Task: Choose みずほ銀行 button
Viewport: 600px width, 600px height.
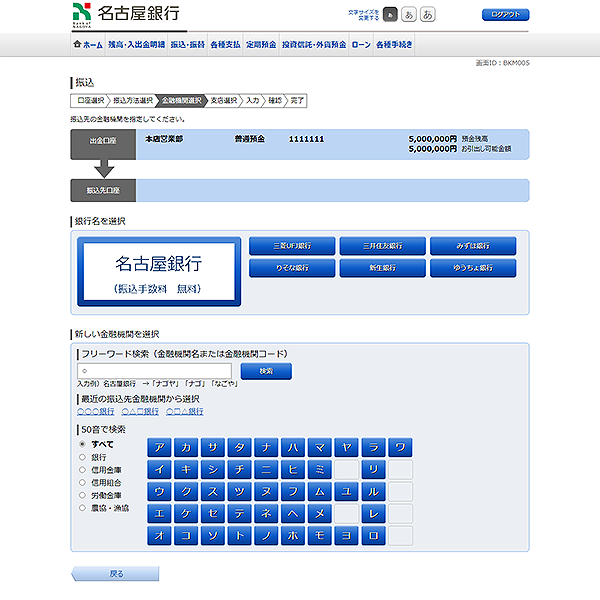Action: (473, 246)
